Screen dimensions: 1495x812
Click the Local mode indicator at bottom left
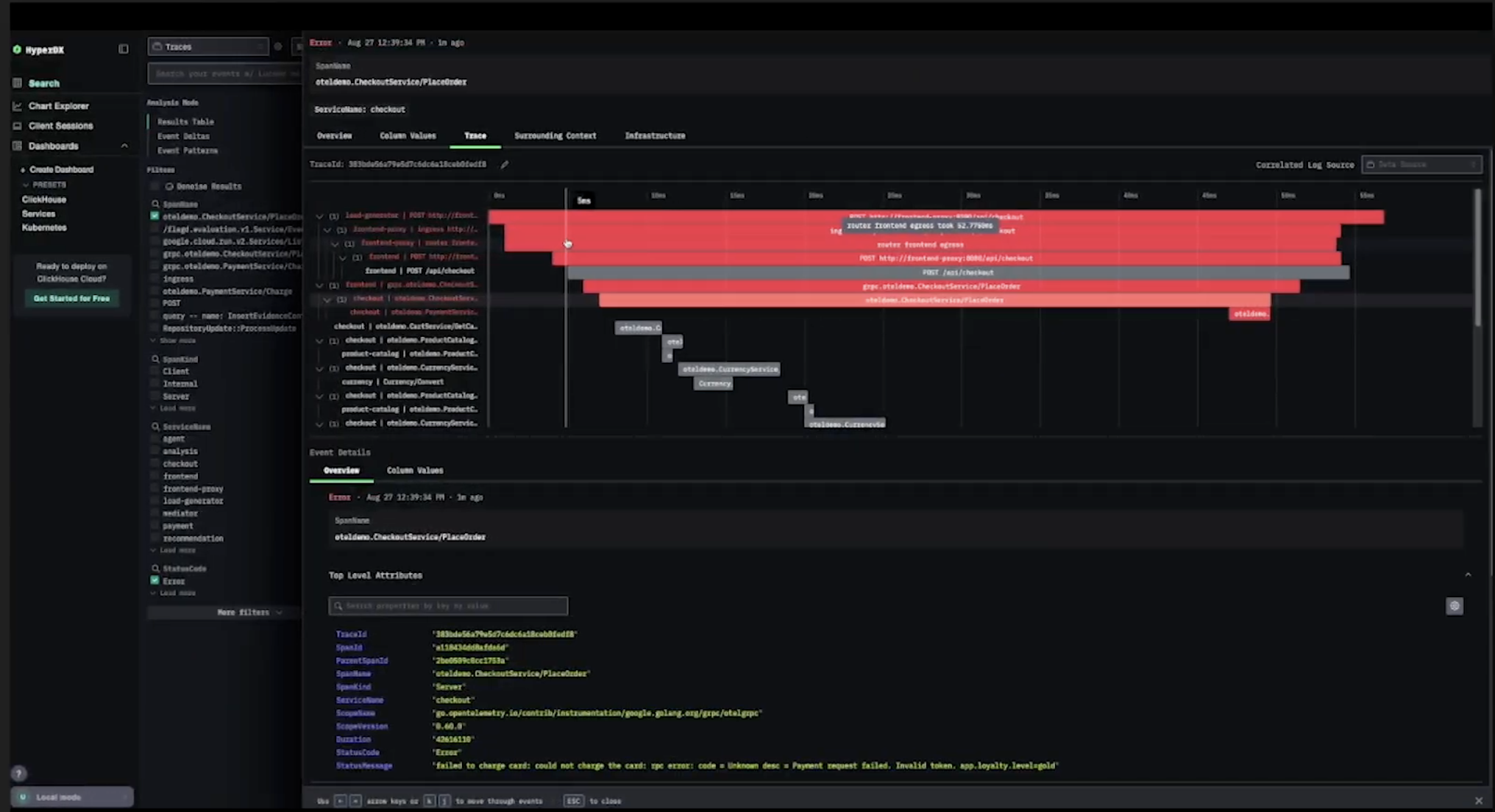(x=71, y=797)
